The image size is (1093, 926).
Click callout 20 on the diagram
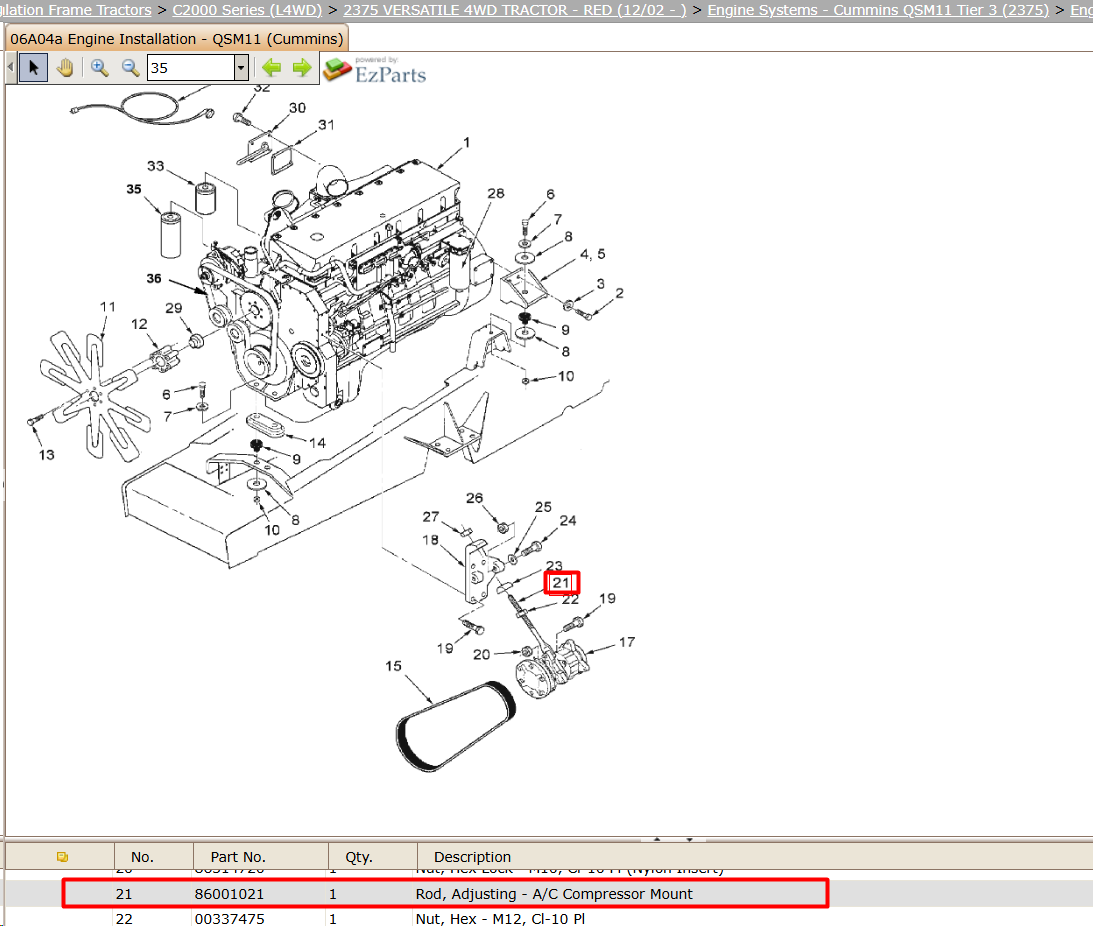point(482,654)
